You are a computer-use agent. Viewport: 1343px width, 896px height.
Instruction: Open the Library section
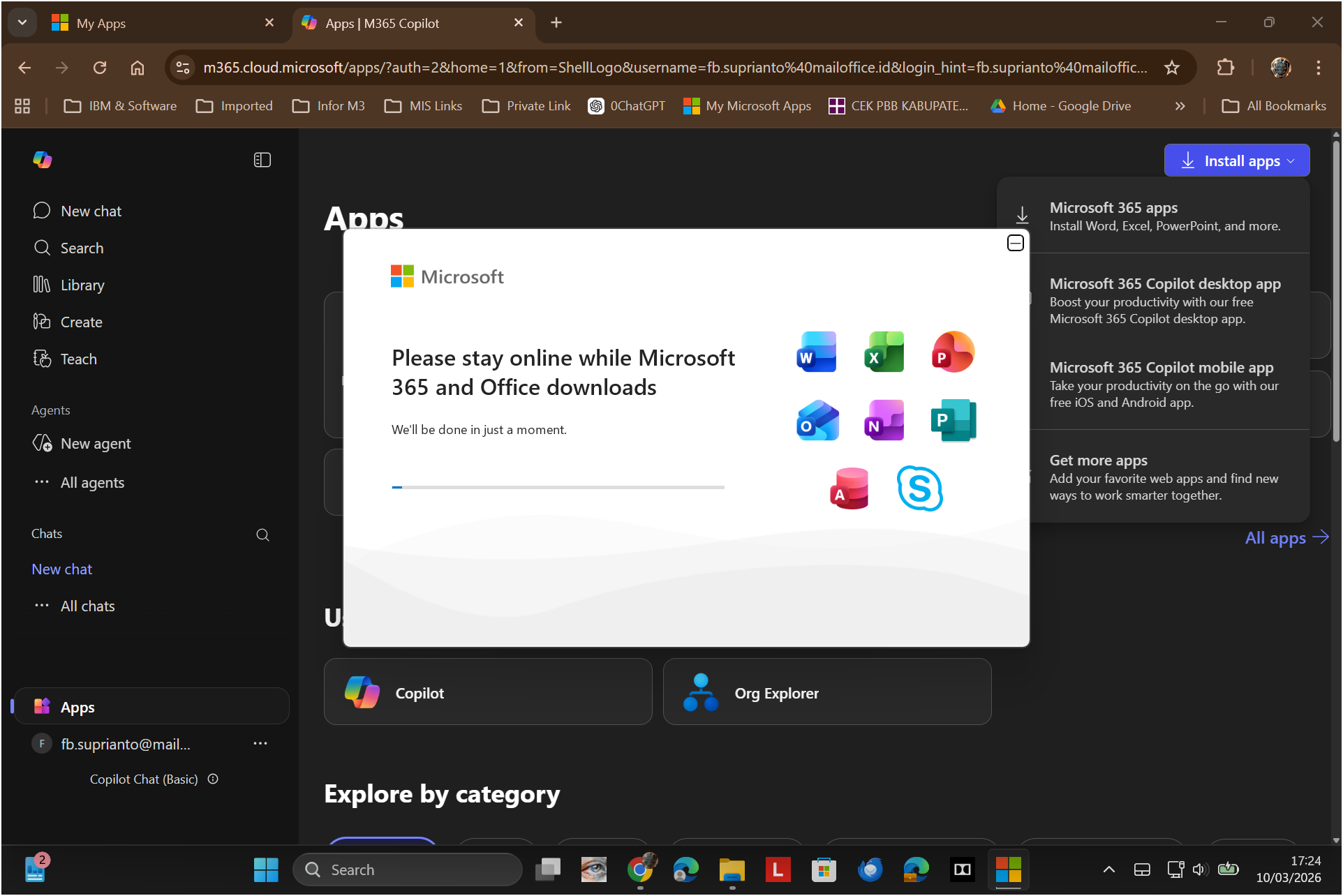[68, 285]
